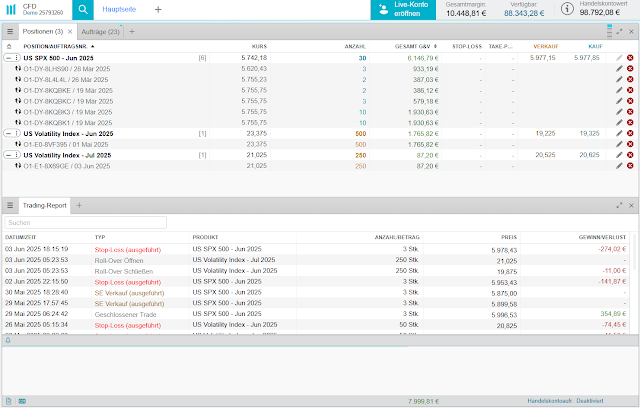Sort by Gesamt G&V column

coord(416,47)
